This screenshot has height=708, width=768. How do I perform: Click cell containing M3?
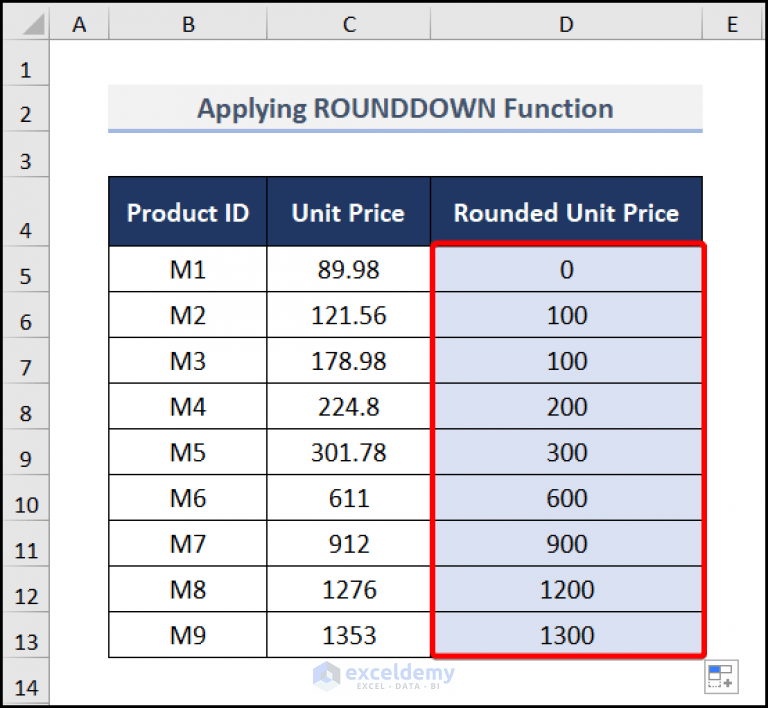(188, 360)
